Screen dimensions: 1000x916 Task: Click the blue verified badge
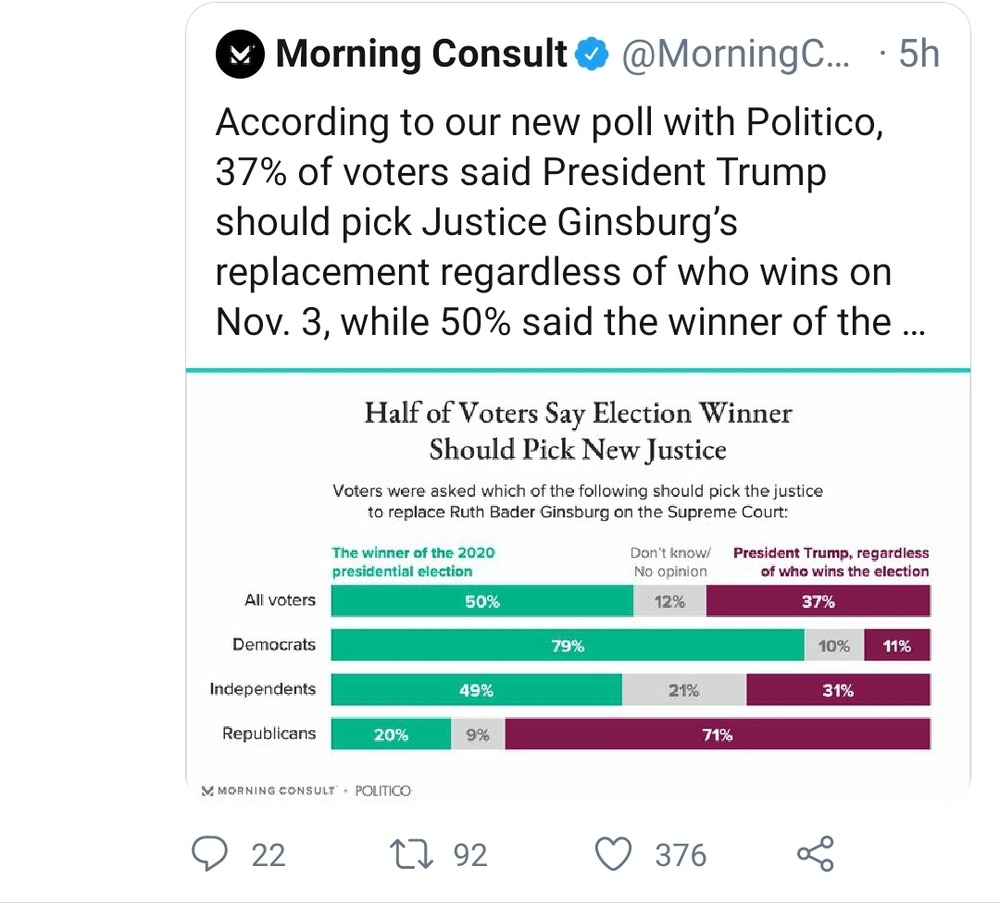tap(592, 54)
